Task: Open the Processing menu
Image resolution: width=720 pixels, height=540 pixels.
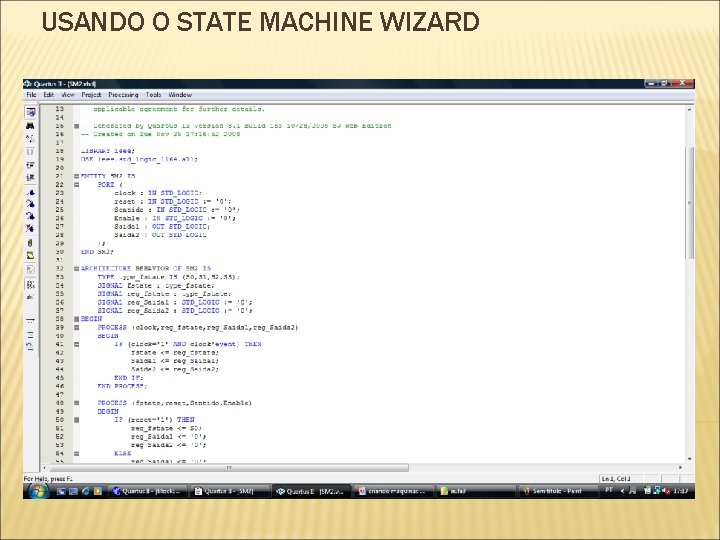Action: click(123, 95)
